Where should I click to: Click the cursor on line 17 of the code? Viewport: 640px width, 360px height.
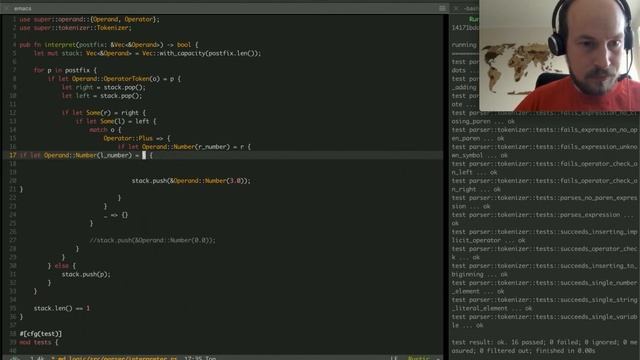[144, 155]
